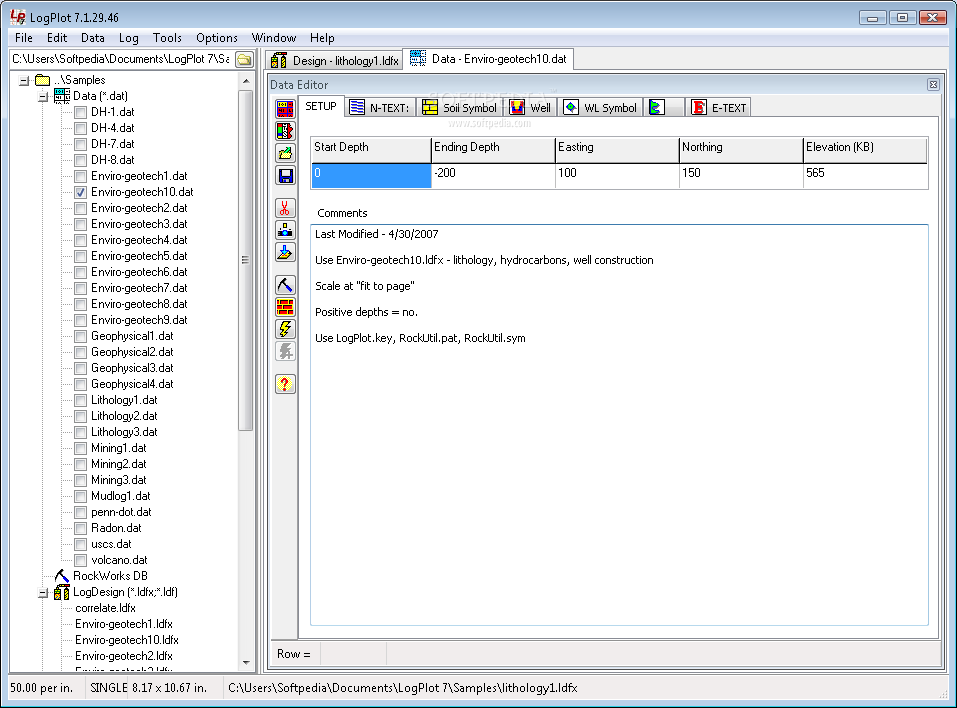Collapse the Data (*.dat) tree node
Viewport: 957px width, 708px height.
click(43, 96)
